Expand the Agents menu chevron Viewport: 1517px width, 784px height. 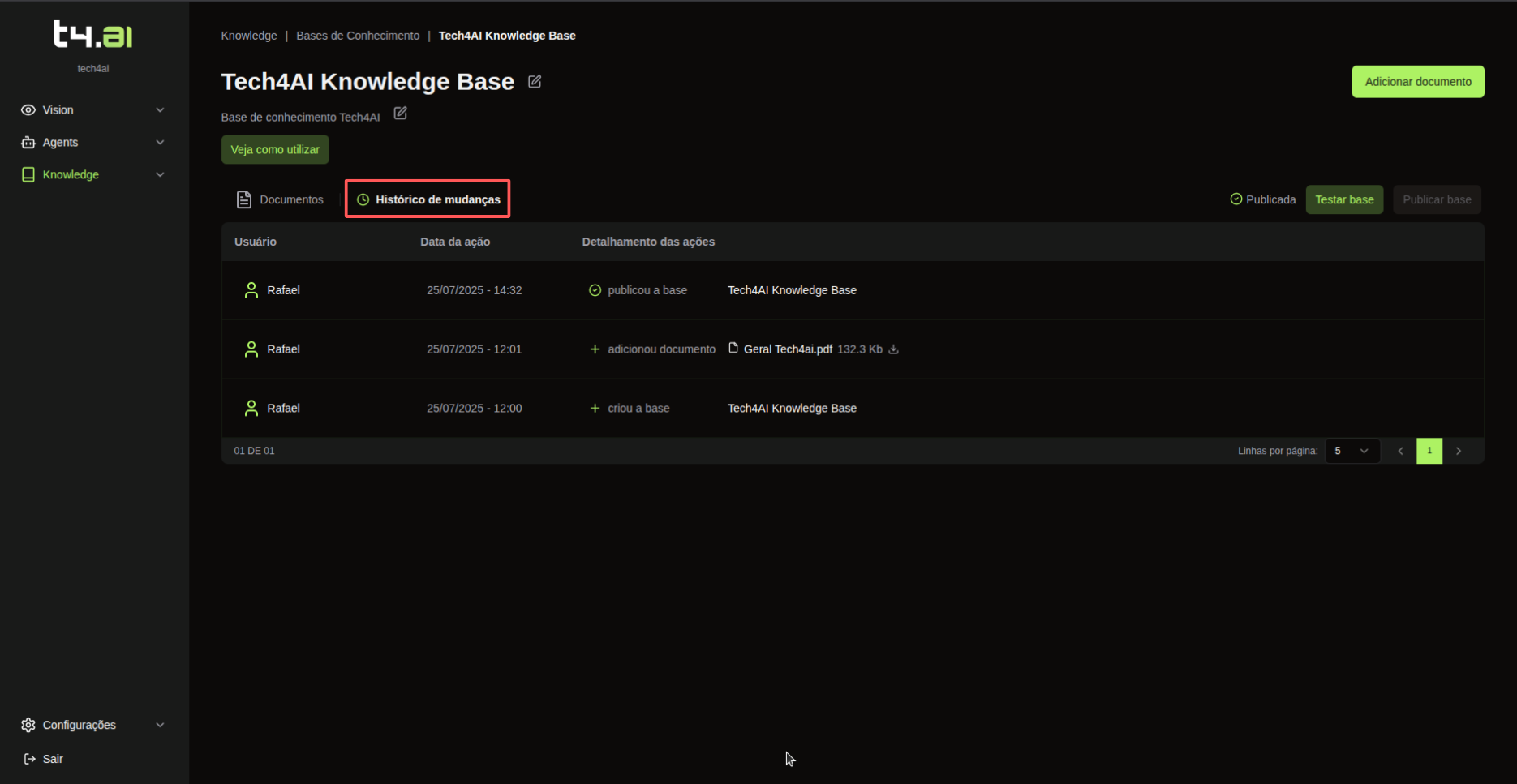(x=160, y=143)
